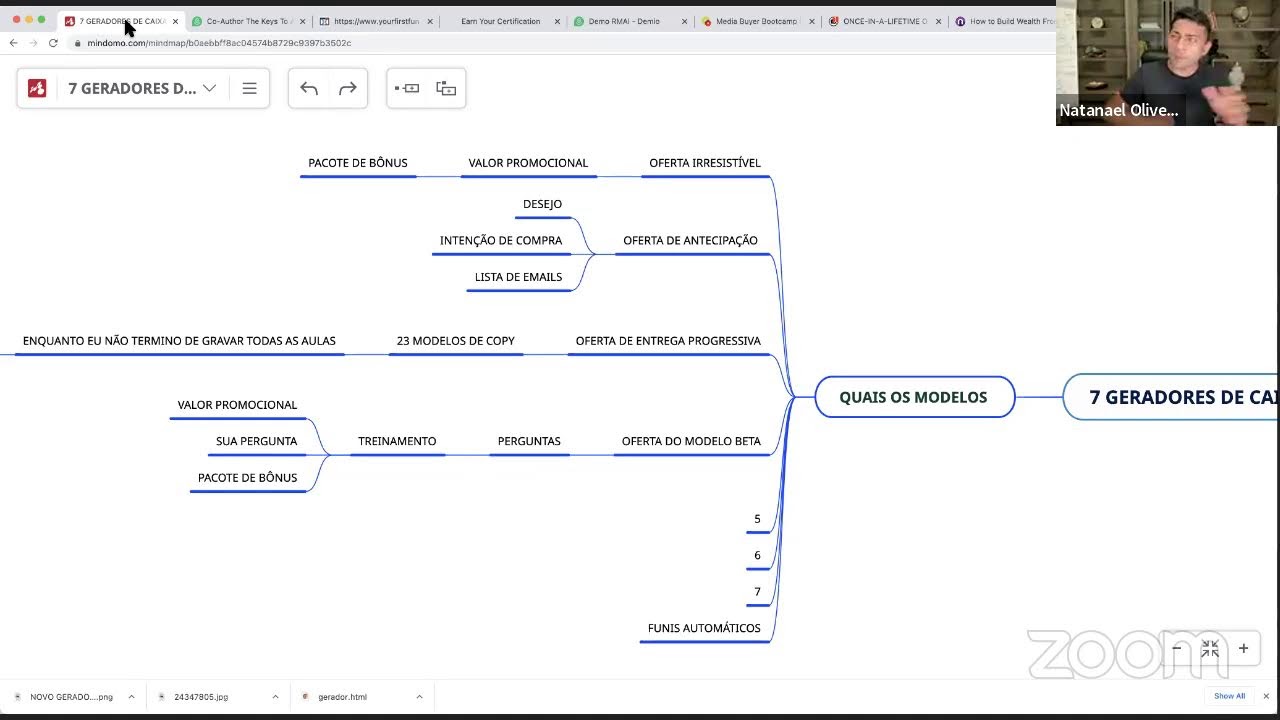This screenshot has height=720, width=1280.
Task: Reload the page in the browser
Action: [x=53, y=43]
